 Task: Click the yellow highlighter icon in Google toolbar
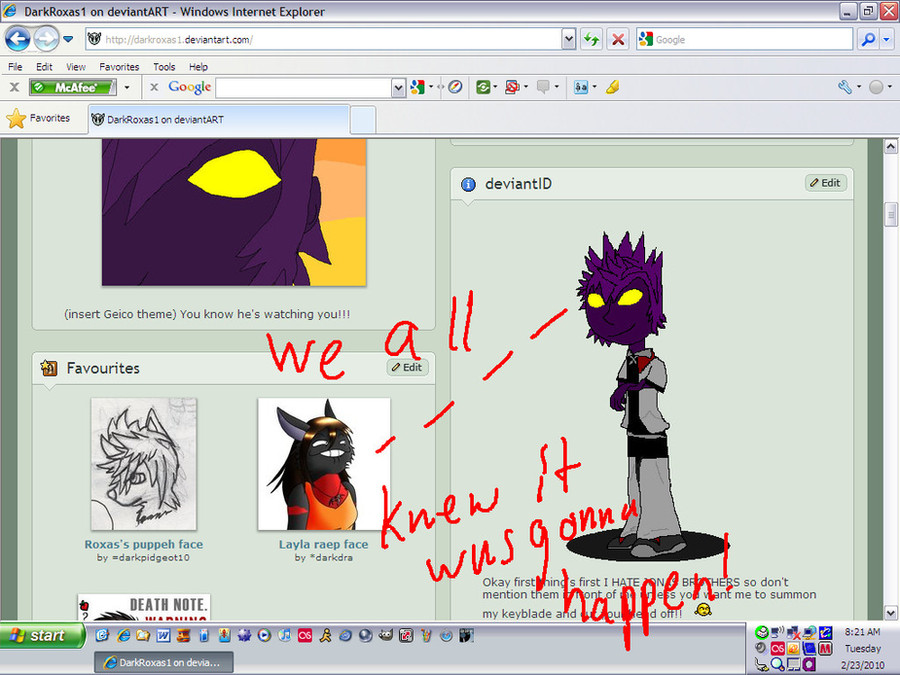[613, 87]
